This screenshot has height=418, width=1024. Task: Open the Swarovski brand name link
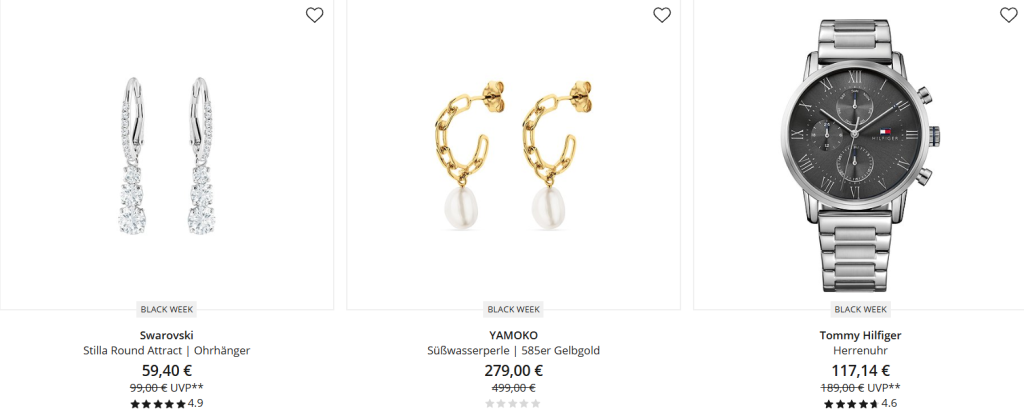click(x=167, y=335)
